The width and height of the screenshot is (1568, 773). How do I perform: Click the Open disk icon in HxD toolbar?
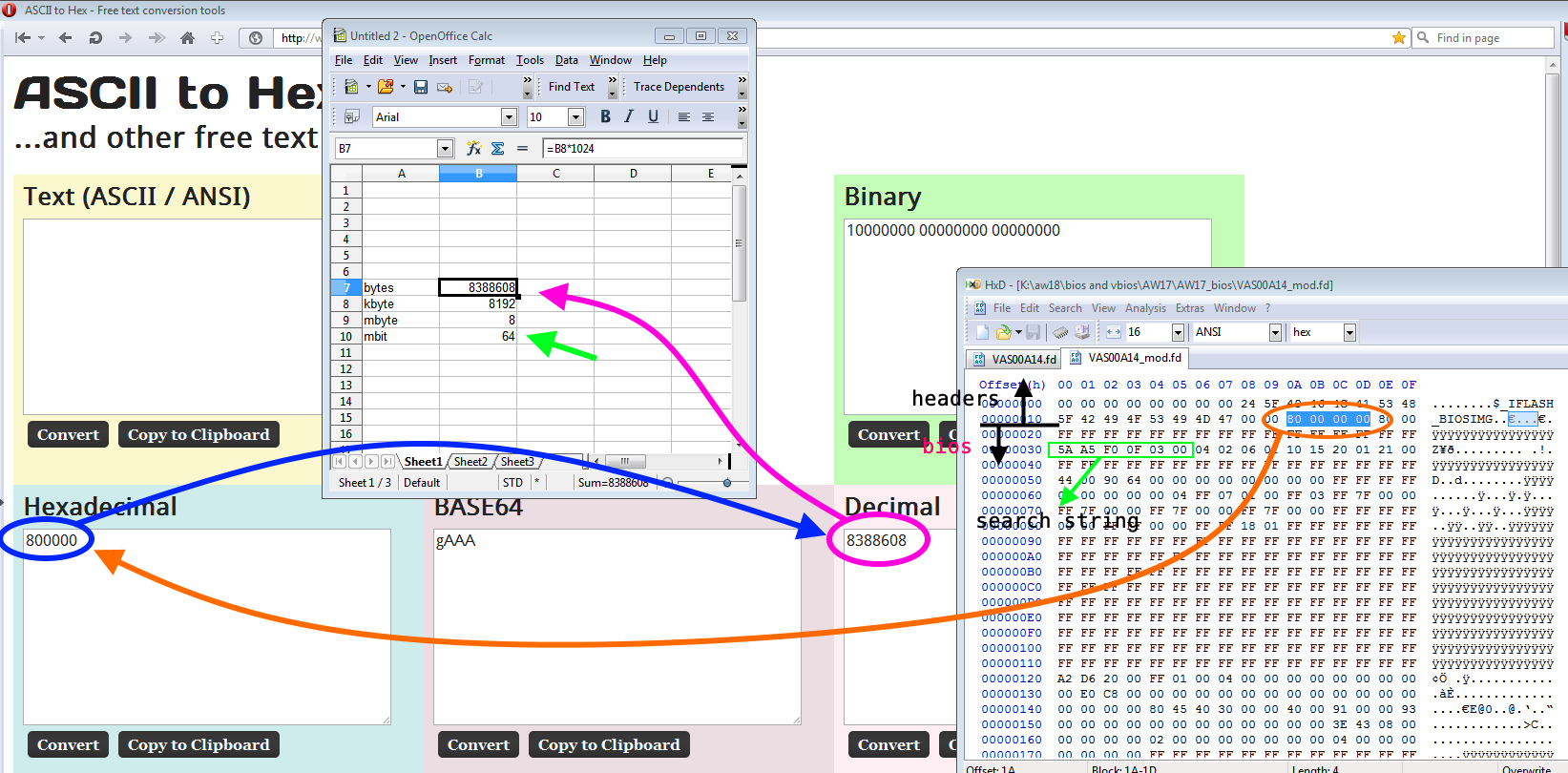pyautogui.click(x=1082, y=332)
